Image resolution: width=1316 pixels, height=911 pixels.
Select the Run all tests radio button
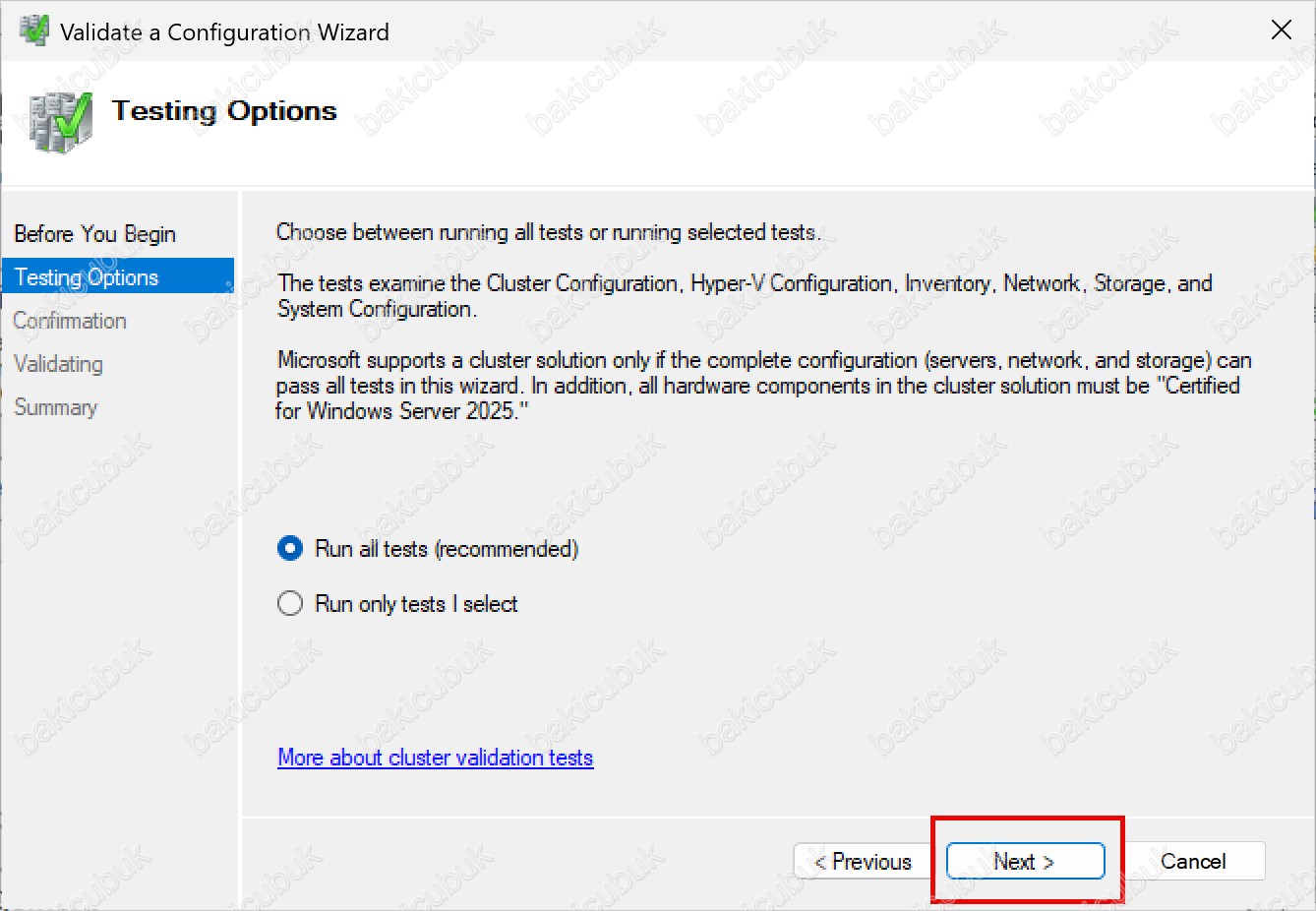coord(290,549)
